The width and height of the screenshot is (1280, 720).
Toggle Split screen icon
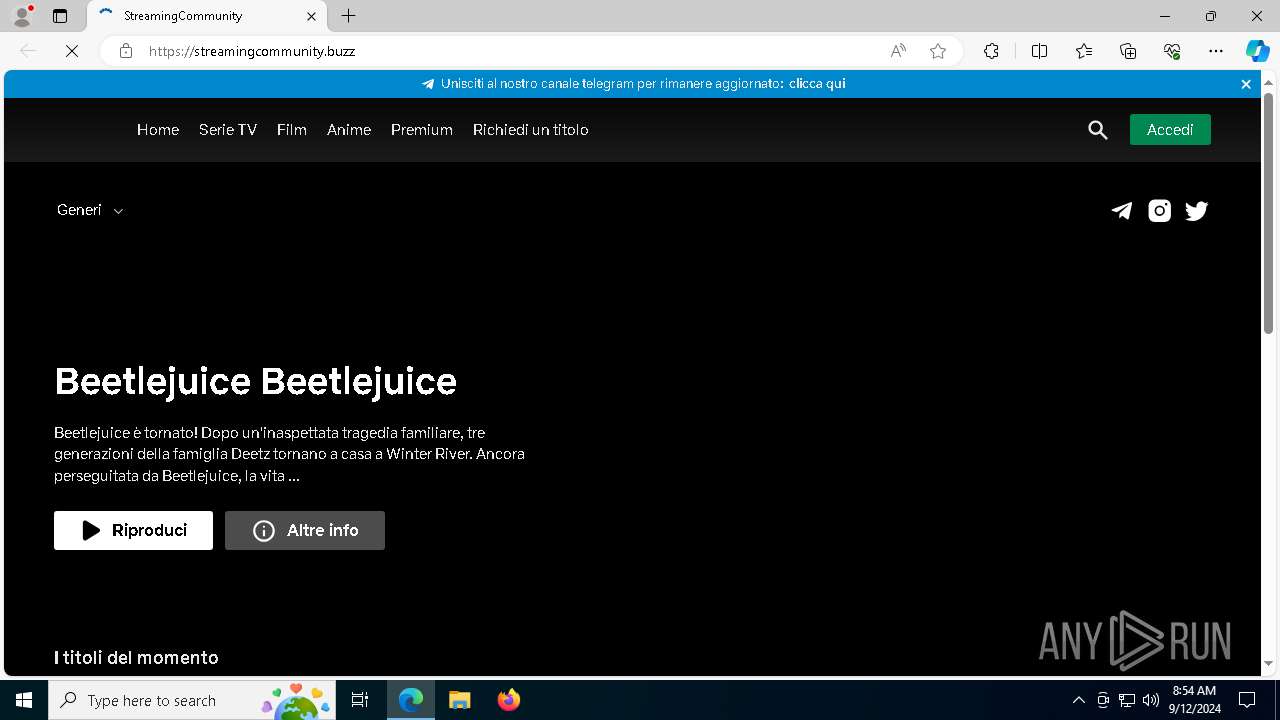[x=1039, y=51]
